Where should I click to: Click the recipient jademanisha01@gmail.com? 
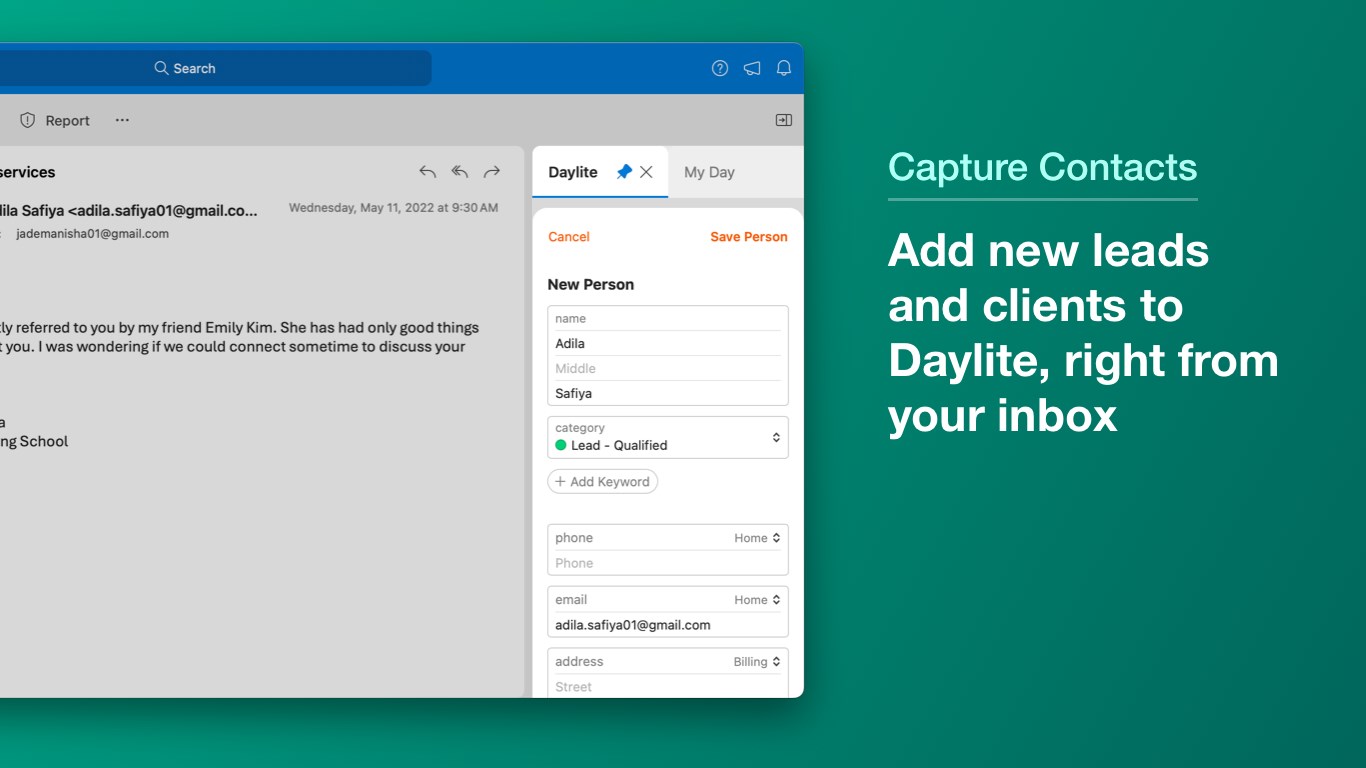pyautogui.click(x=92, y=234)
